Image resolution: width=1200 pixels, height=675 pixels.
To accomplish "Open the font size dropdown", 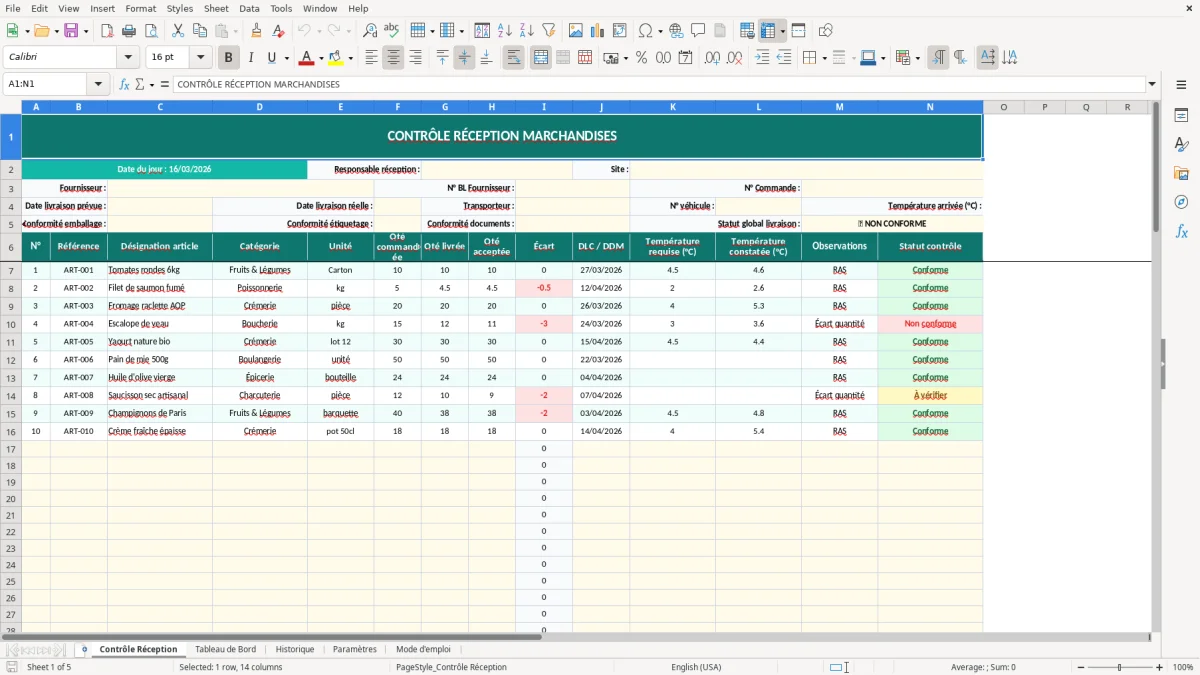I will pos(200,58).
